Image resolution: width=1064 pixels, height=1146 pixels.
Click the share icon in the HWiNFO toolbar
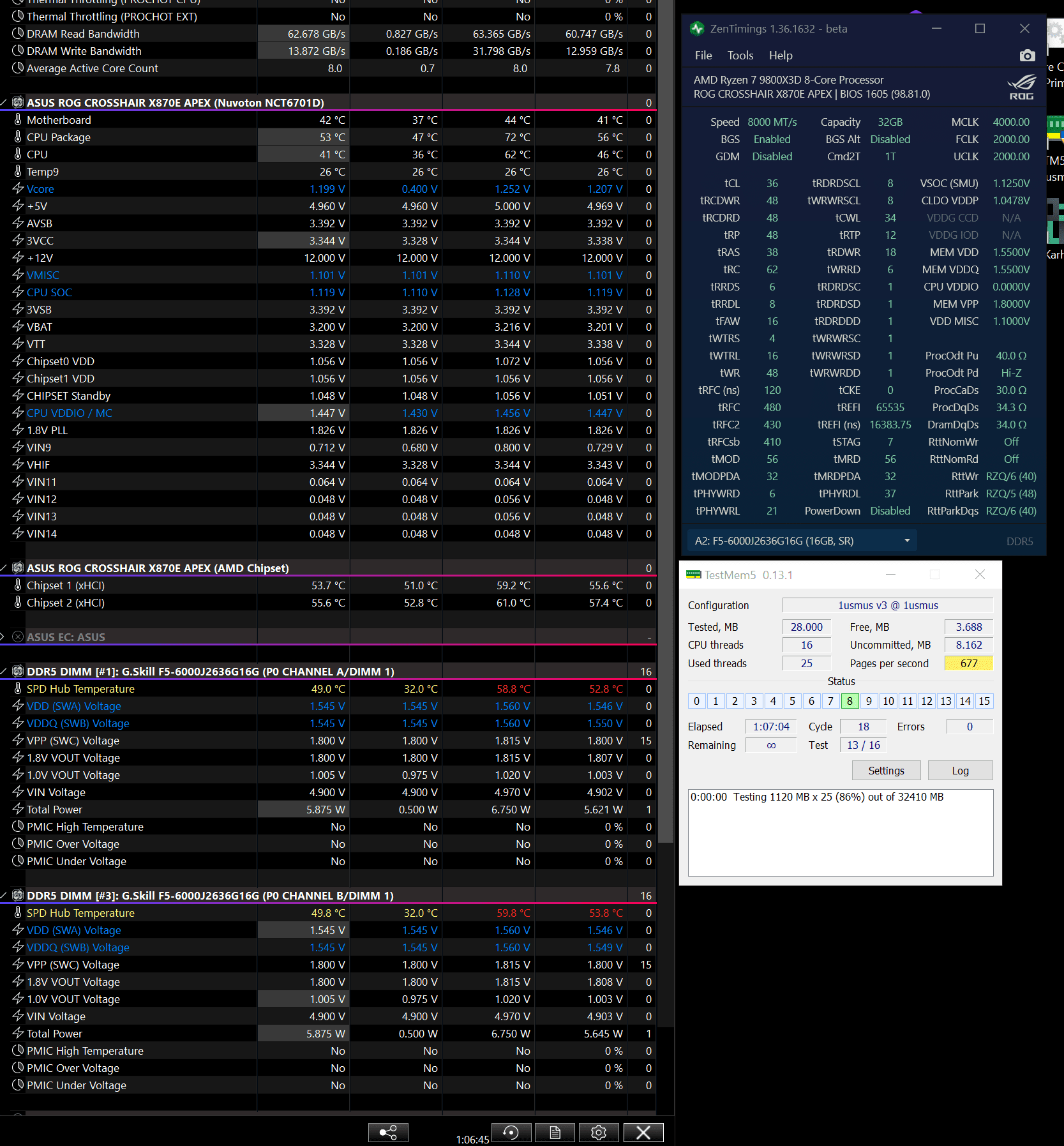(388, 1133)
